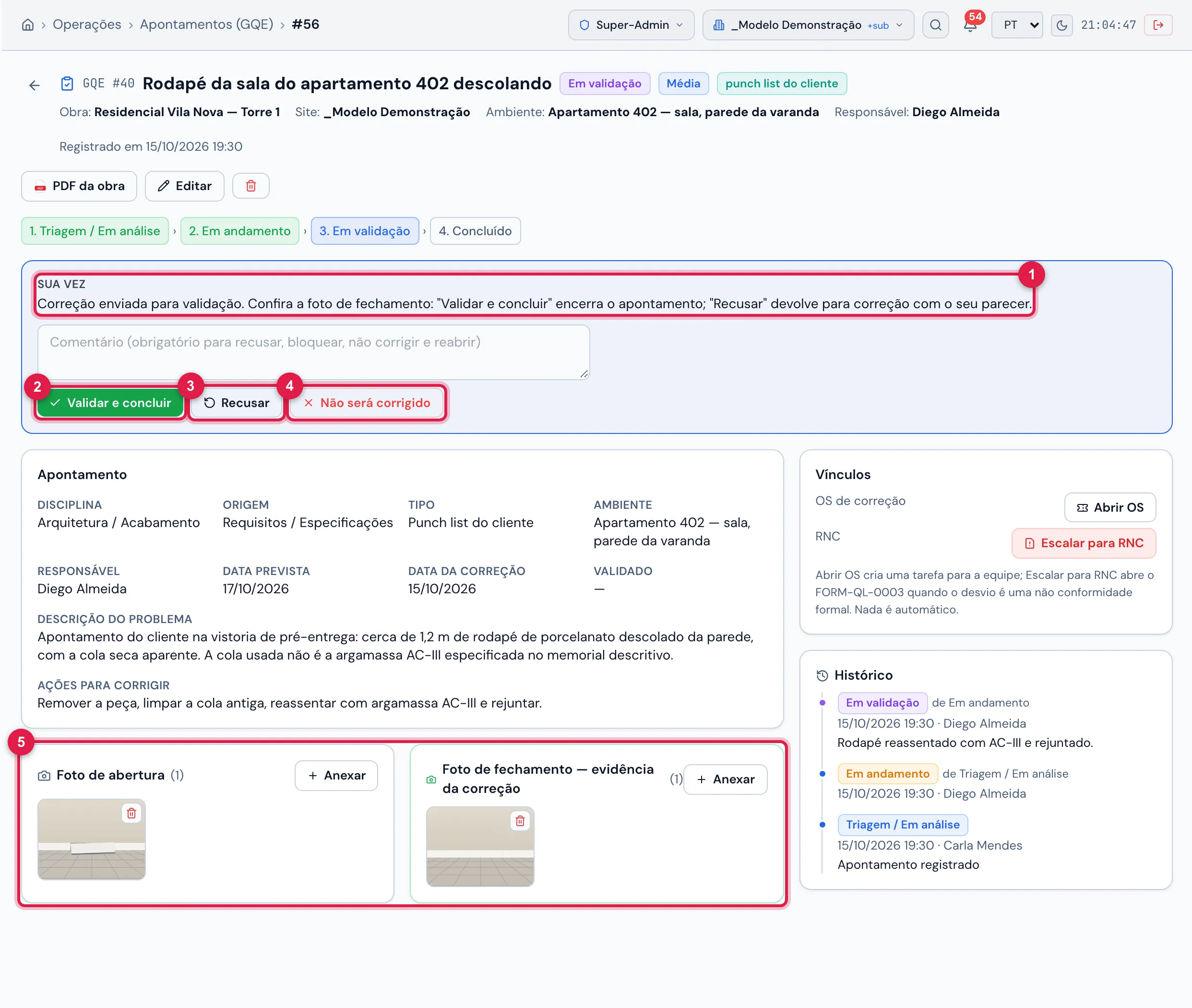Open the _Modelo Demonstração site selector
This screenshot has height=1008, width=1192.
(x=808, y=25)
